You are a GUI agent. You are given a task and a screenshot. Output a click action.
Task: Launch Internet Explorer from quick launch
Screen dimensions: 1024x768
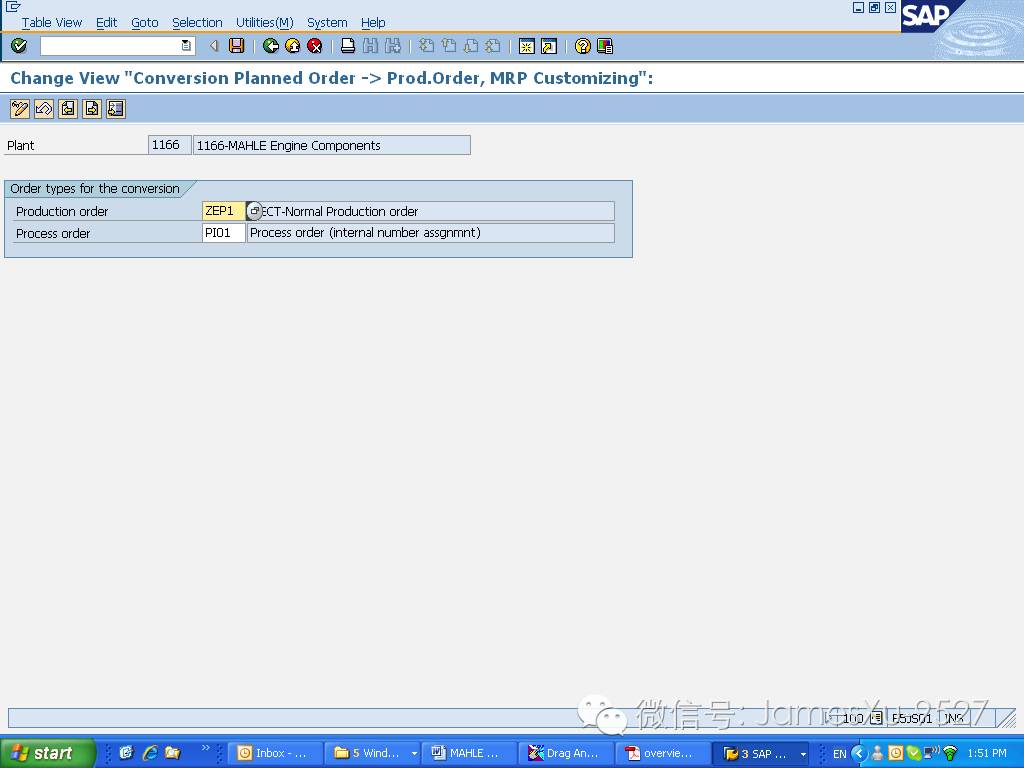pyautogui.click(x=150, y=753)
